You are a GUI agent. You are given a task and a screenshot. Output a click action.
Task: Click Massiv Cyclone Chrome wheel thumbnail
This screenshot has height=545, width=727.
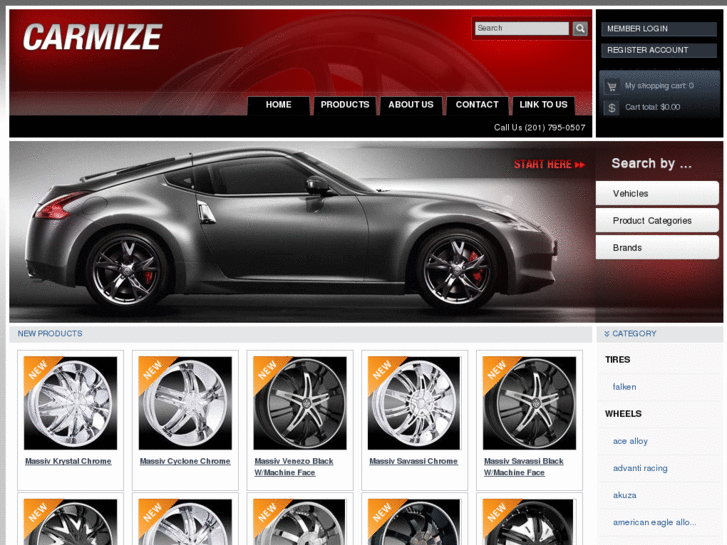[x=185, y=403]
